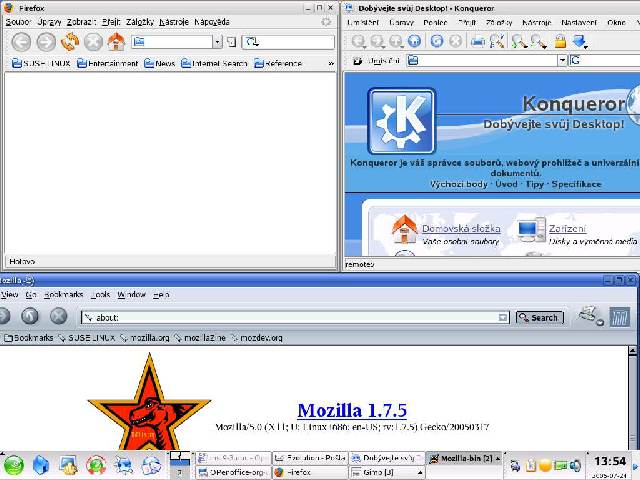640x480 pixels.
Task: Open the Mozilla URL bar history dropdown
Action: click(x=503, y=318)
